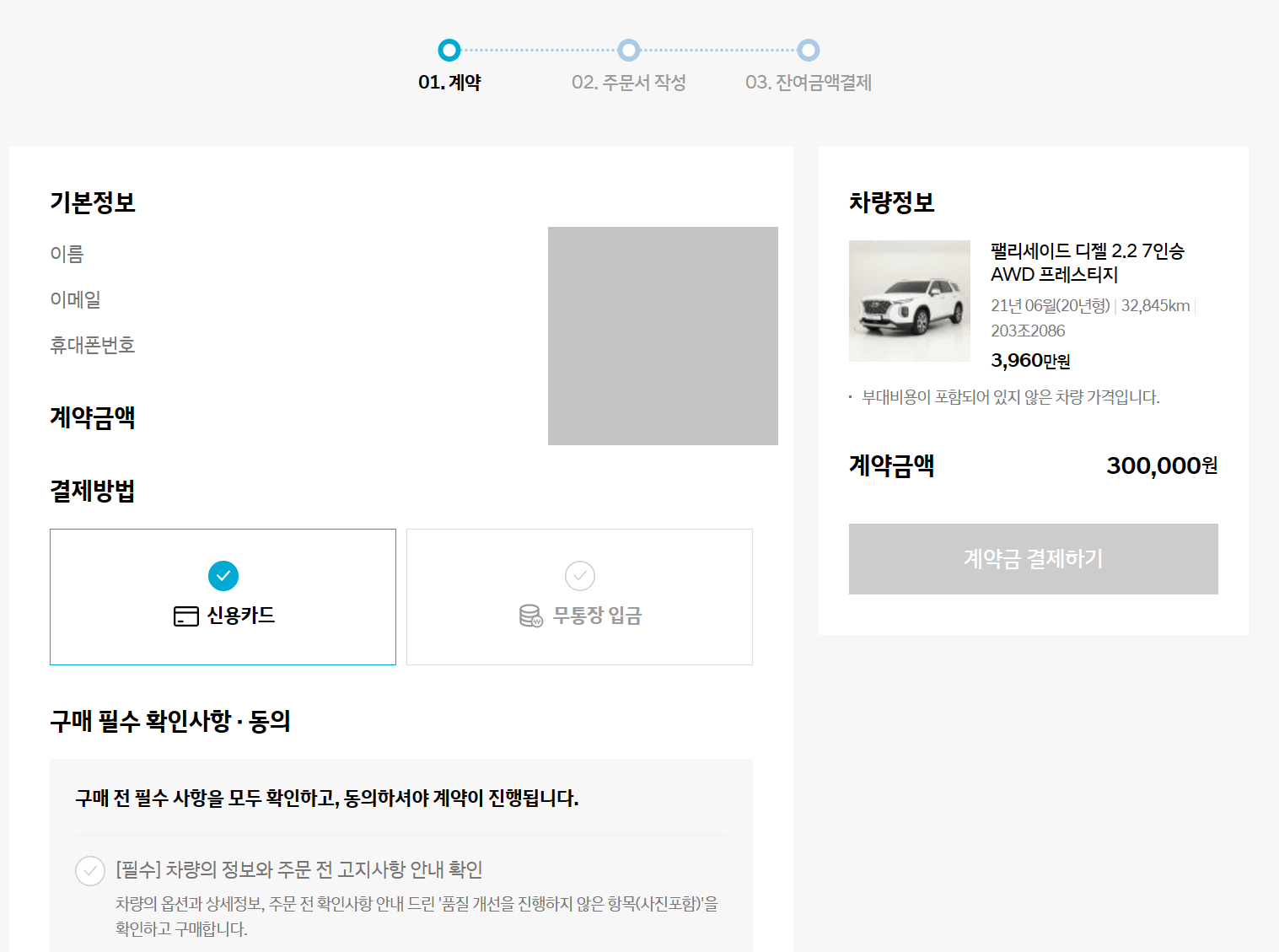1279x952 pixels.
Task: Click the 무통장 입금 coin-stack icon
Action: tap(530, 616)
